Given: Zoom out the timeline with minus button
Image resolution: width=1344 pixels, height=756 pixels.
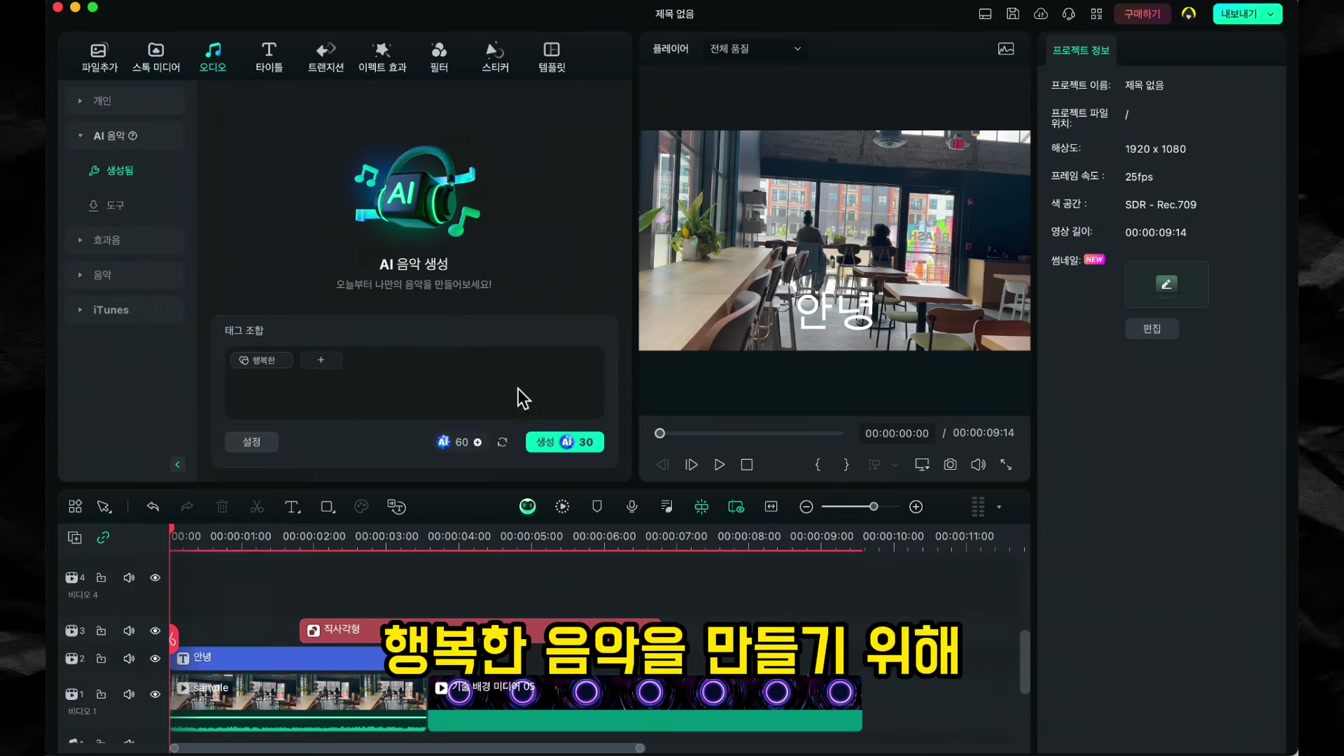Looking at the screenshot, I should click(806, 508).
